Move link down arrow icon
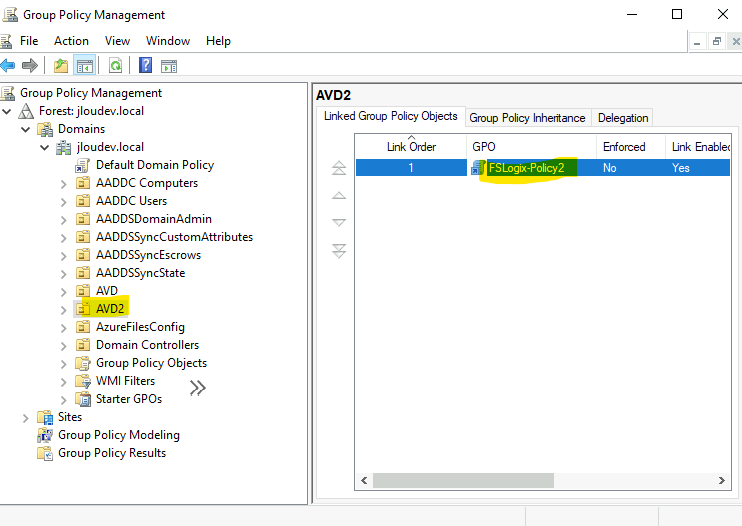 pyautogui.click(x=339, y=222)
